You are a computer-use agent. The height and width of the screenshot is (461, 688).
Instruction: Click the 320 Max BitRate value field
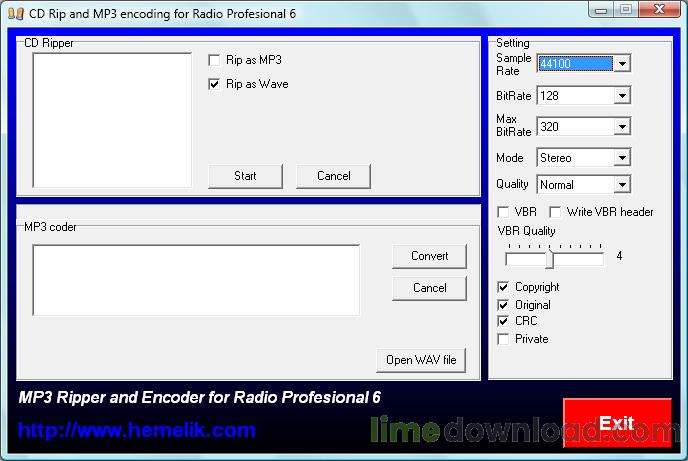[575, 127]
